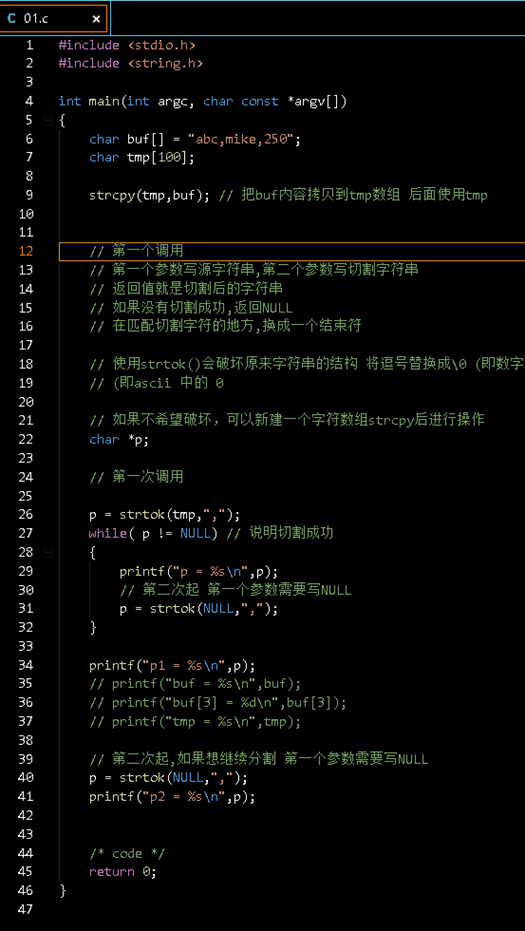Select the 01.c file tab
The image size is (525, 931).
coord(54,18)
